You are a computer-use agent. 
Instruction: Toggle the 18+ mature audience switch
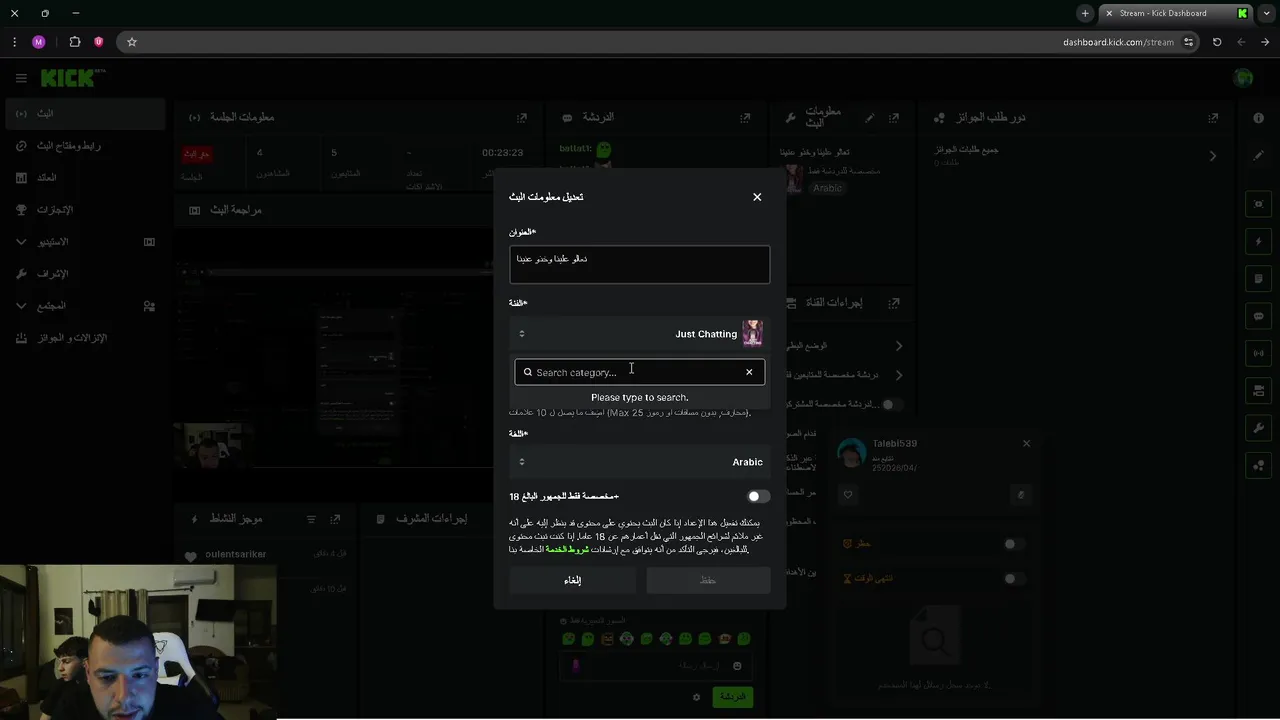coord(758,496)
